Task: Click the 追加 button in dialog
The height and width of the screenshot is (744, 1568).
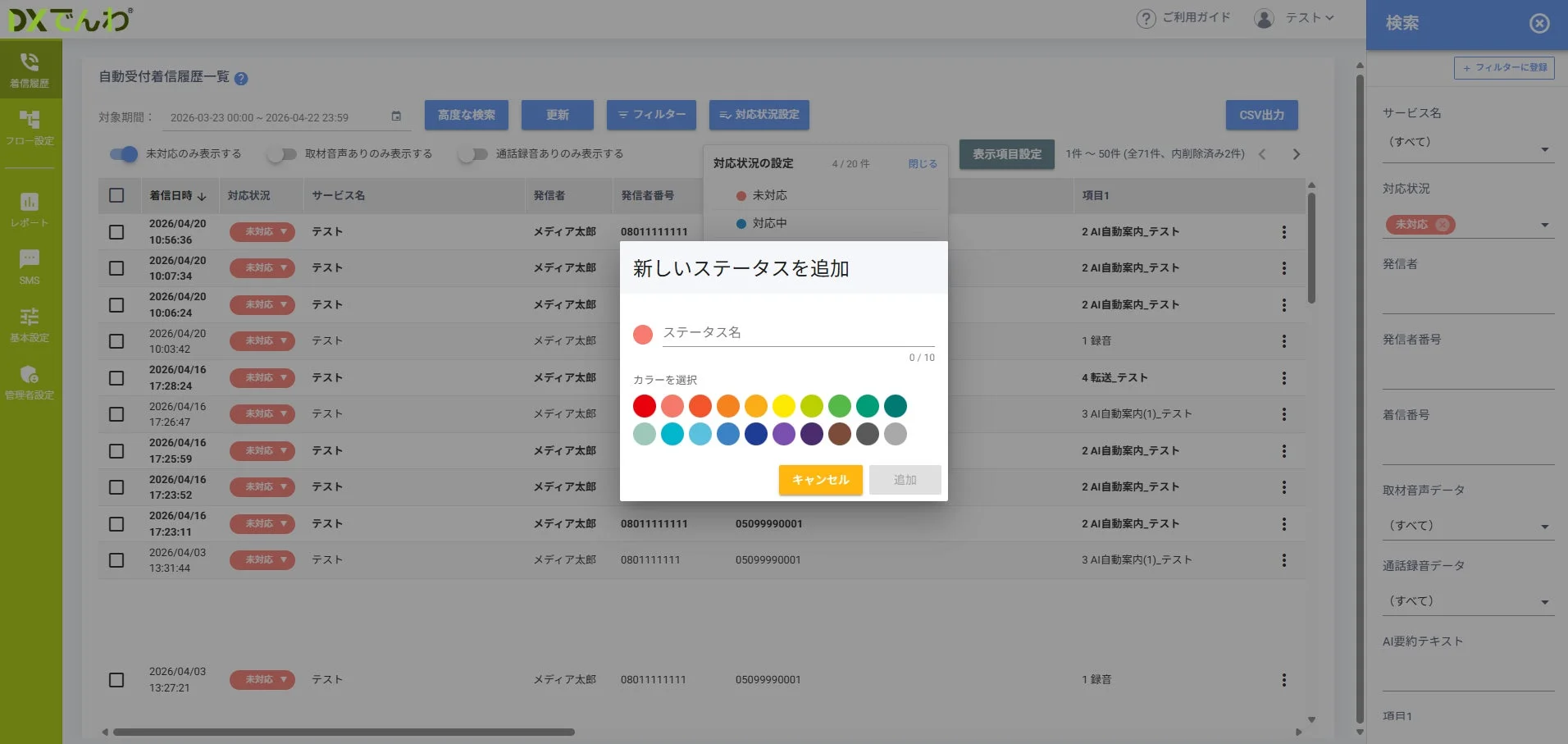Action: (x=905, y=480)
